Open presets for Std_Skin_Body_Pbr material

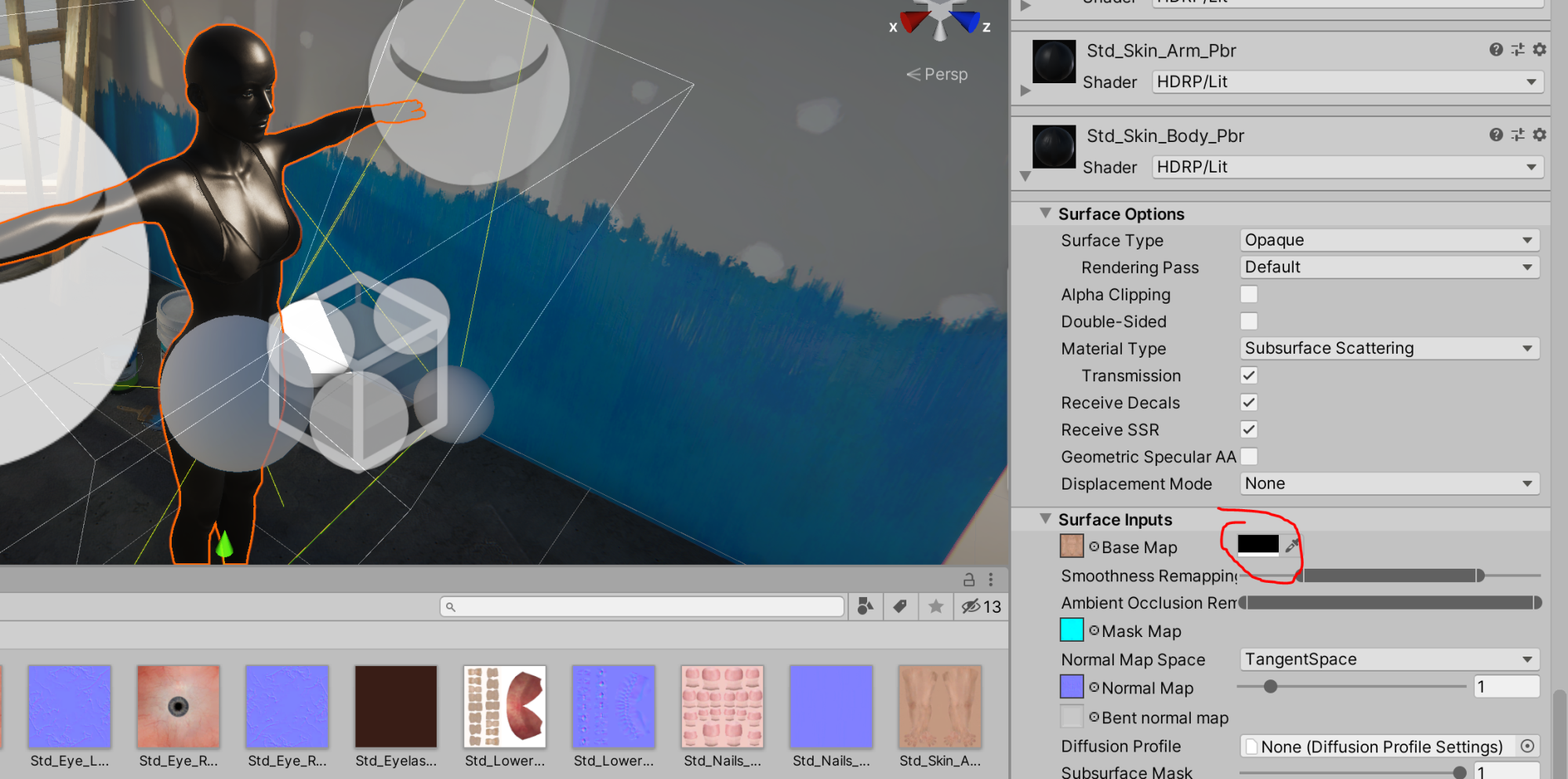pyautogui.click(x=1518, y=135)
